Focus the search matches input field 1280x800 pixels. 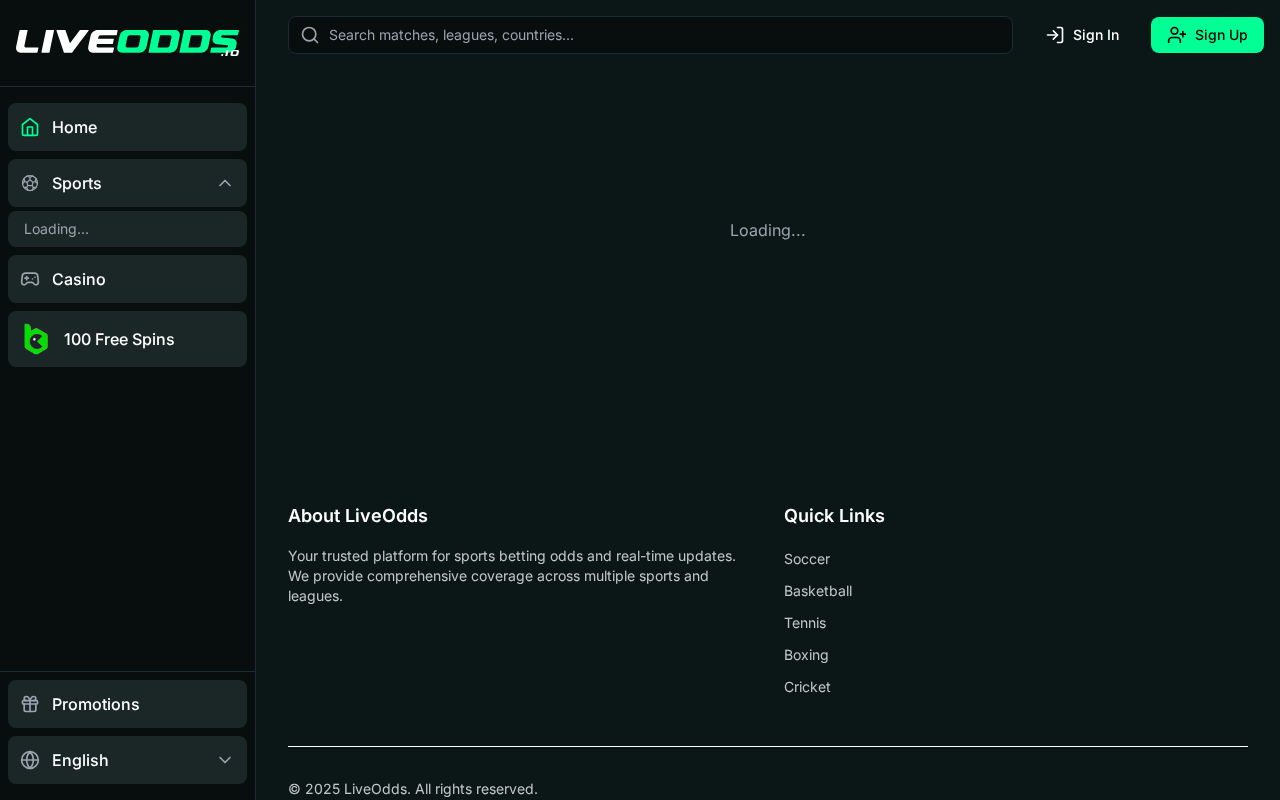coord(660,35)
